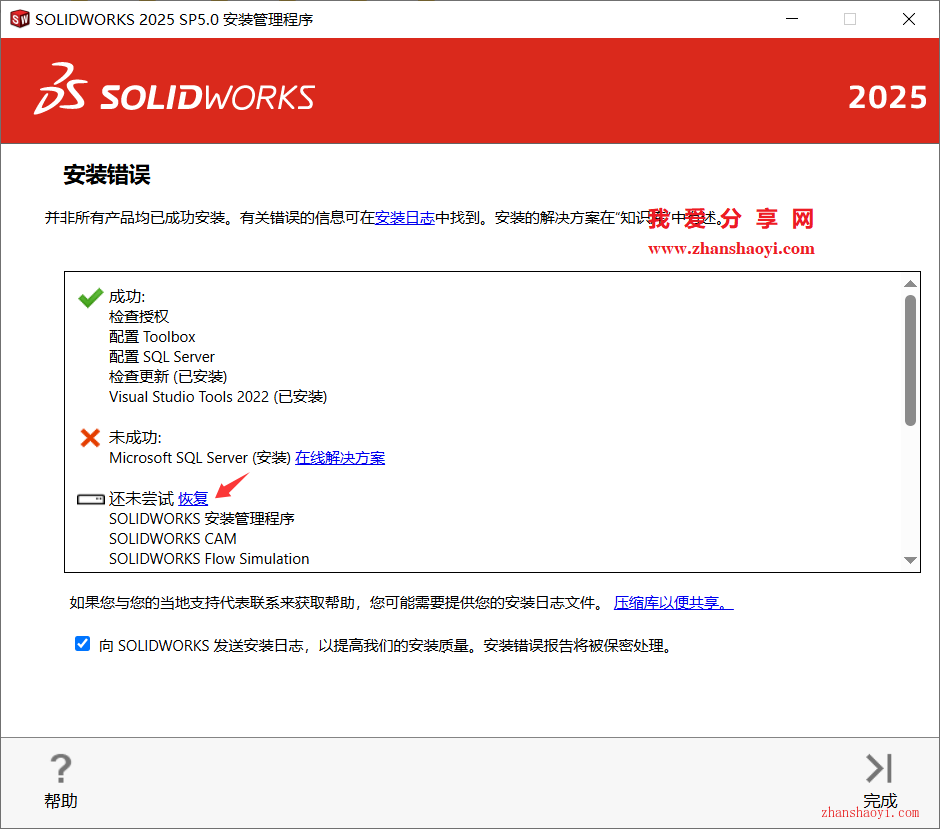Click the 恢复 restore link
Screen dimensions: 940x829
(193, 499)
